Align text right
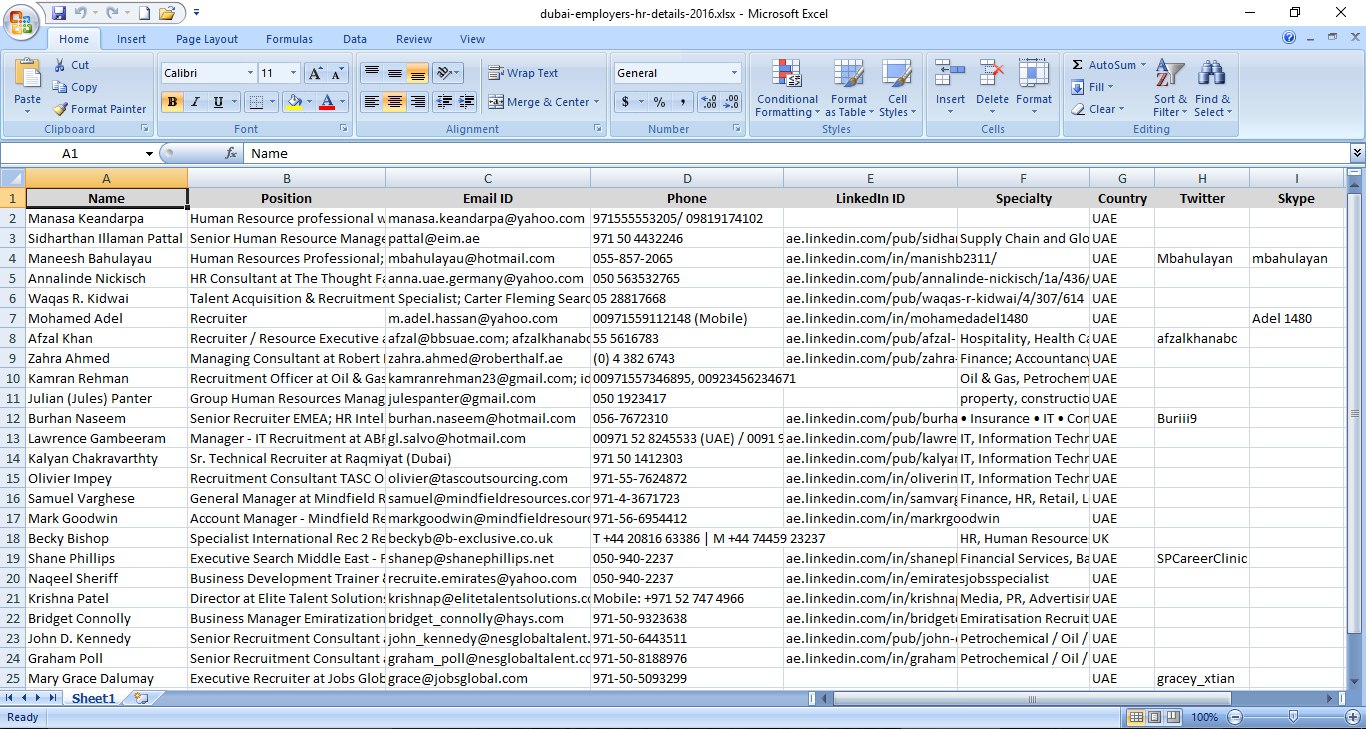This screenshot has height=729, width=1366. coord(418,101)
